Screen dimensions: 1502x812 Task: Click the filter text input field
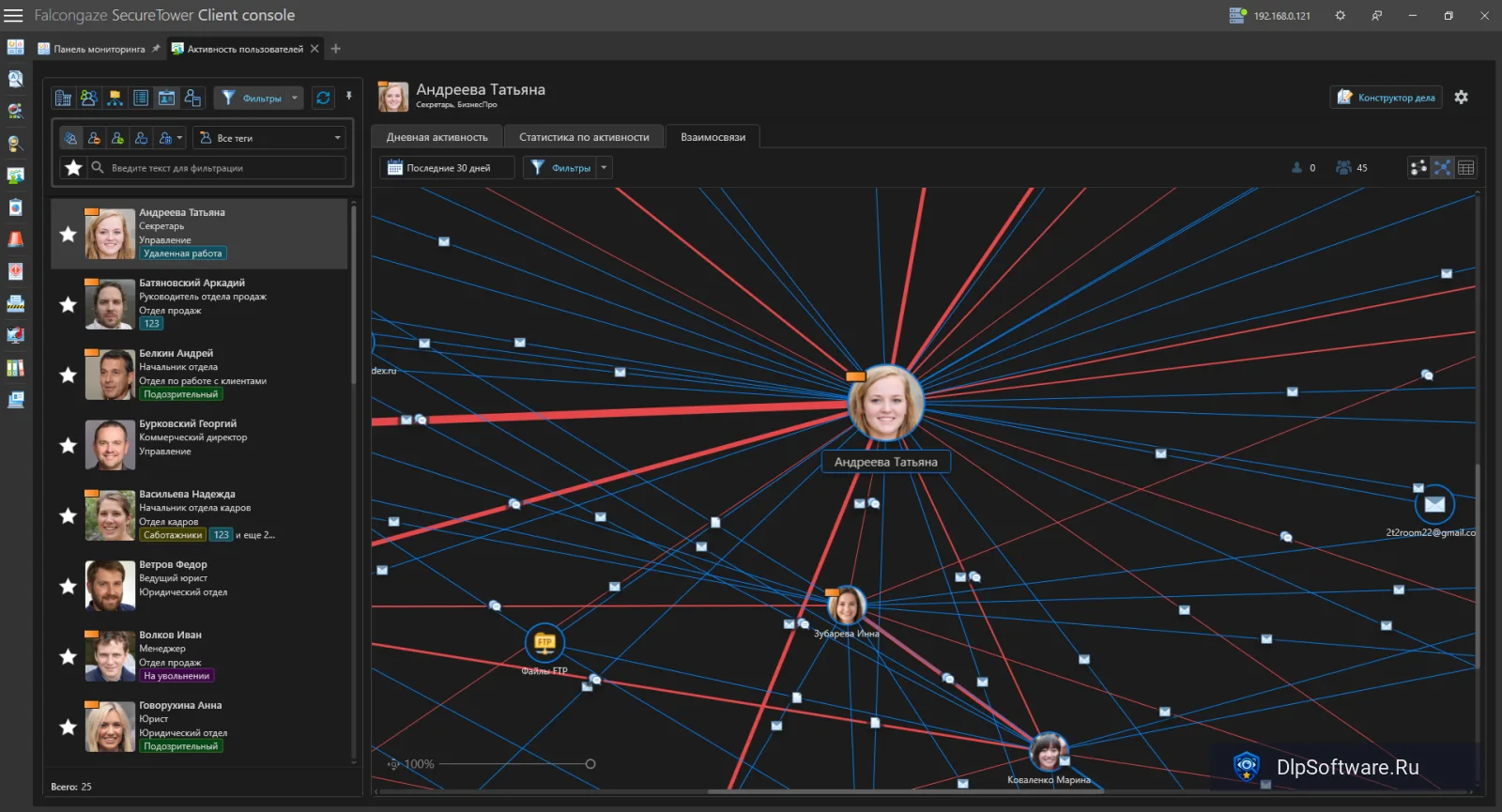click(217, 168)
